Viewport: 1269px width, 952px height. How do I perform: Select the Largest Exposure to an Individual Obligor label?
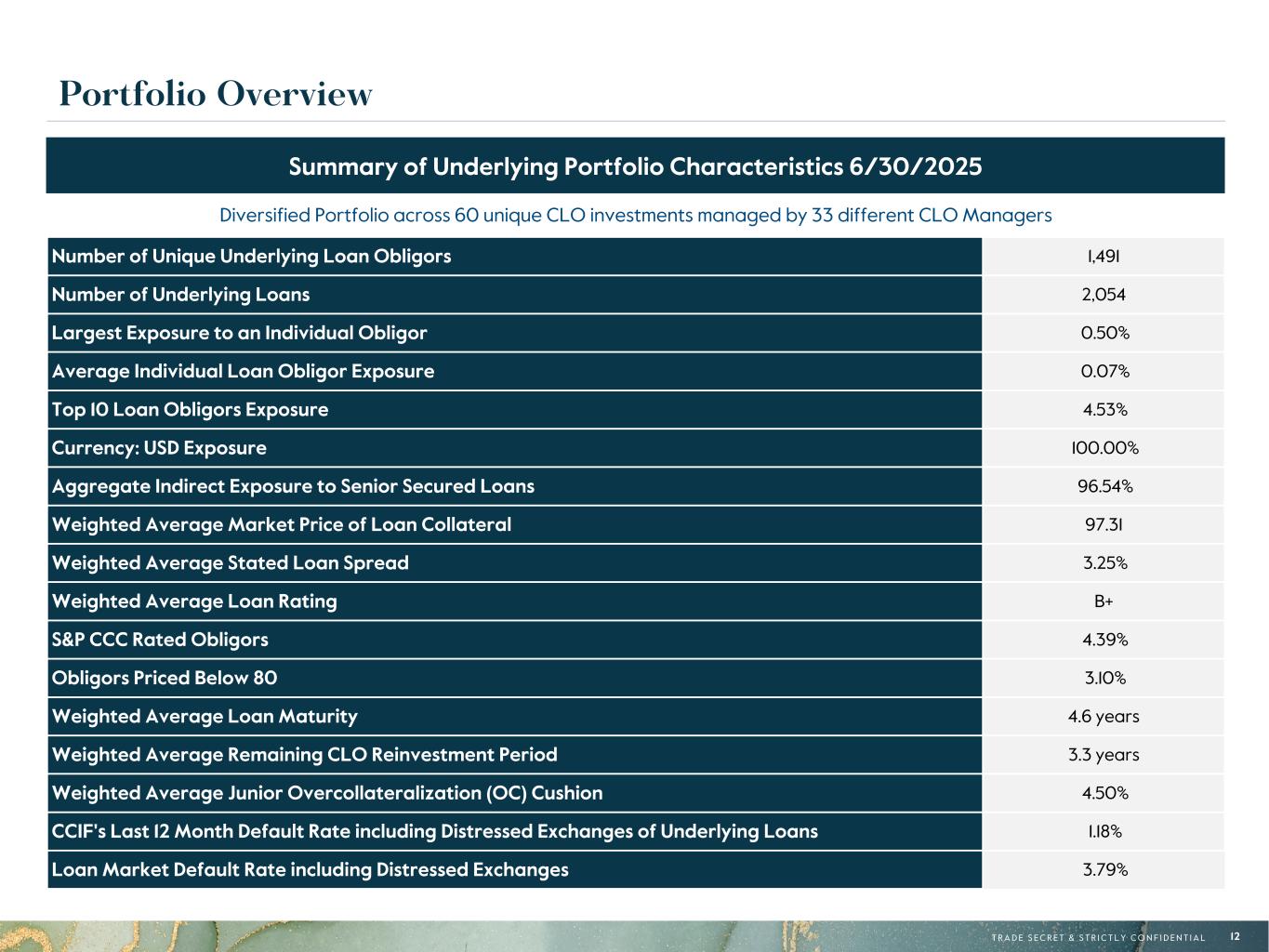tap(240, 333)
